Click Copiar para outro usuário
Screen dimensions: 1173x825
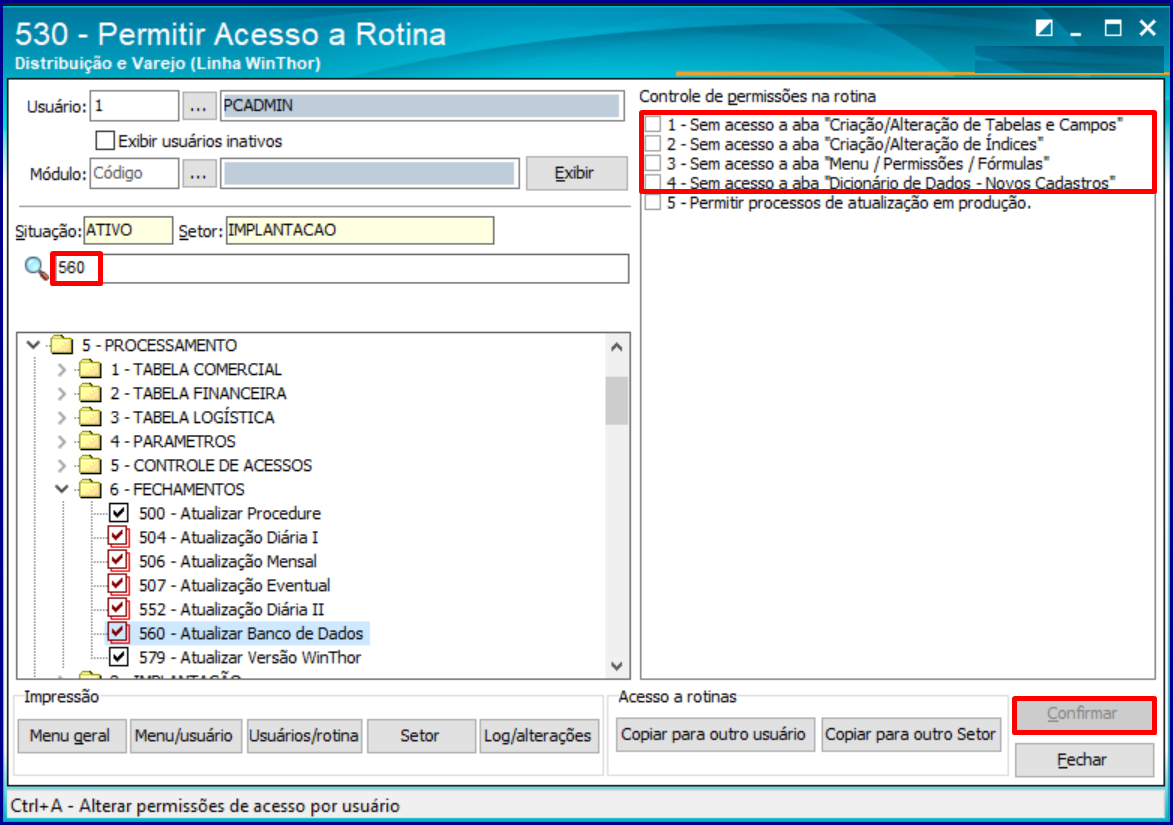714,734
